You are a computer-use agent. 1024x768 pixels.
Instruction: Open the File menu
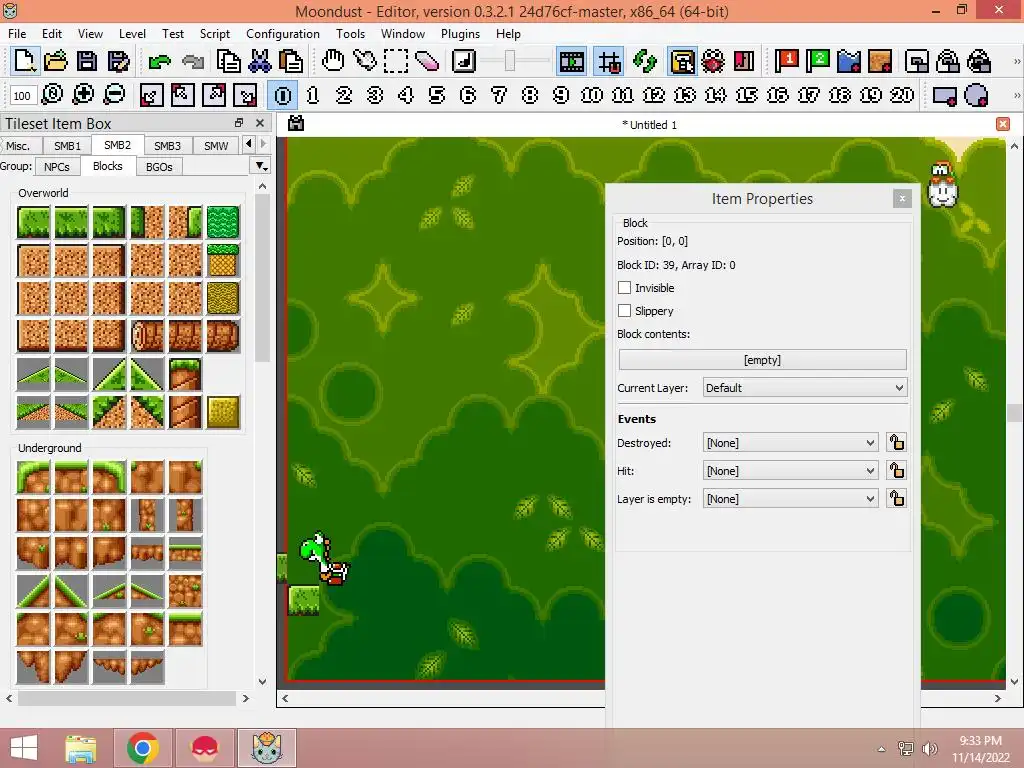click(17, 34)
